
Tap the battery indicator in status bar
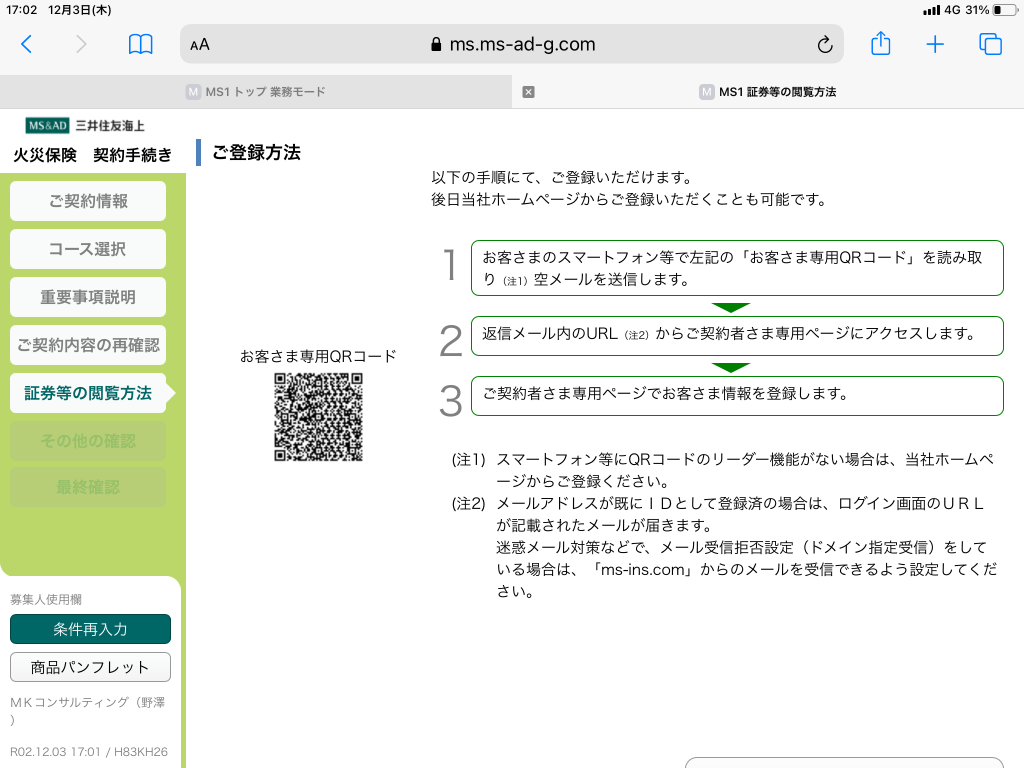point(1005,10)
